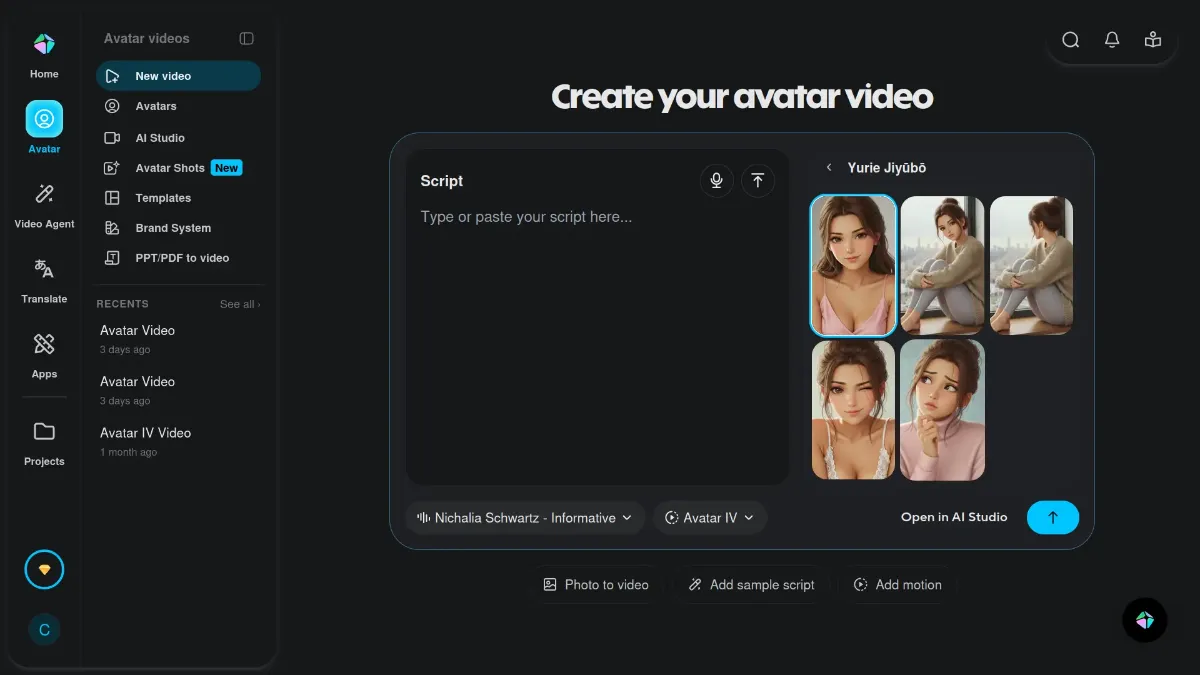Click the premium diamond upgrade icon
This screenshot has width=1200, height=675.
44,570
